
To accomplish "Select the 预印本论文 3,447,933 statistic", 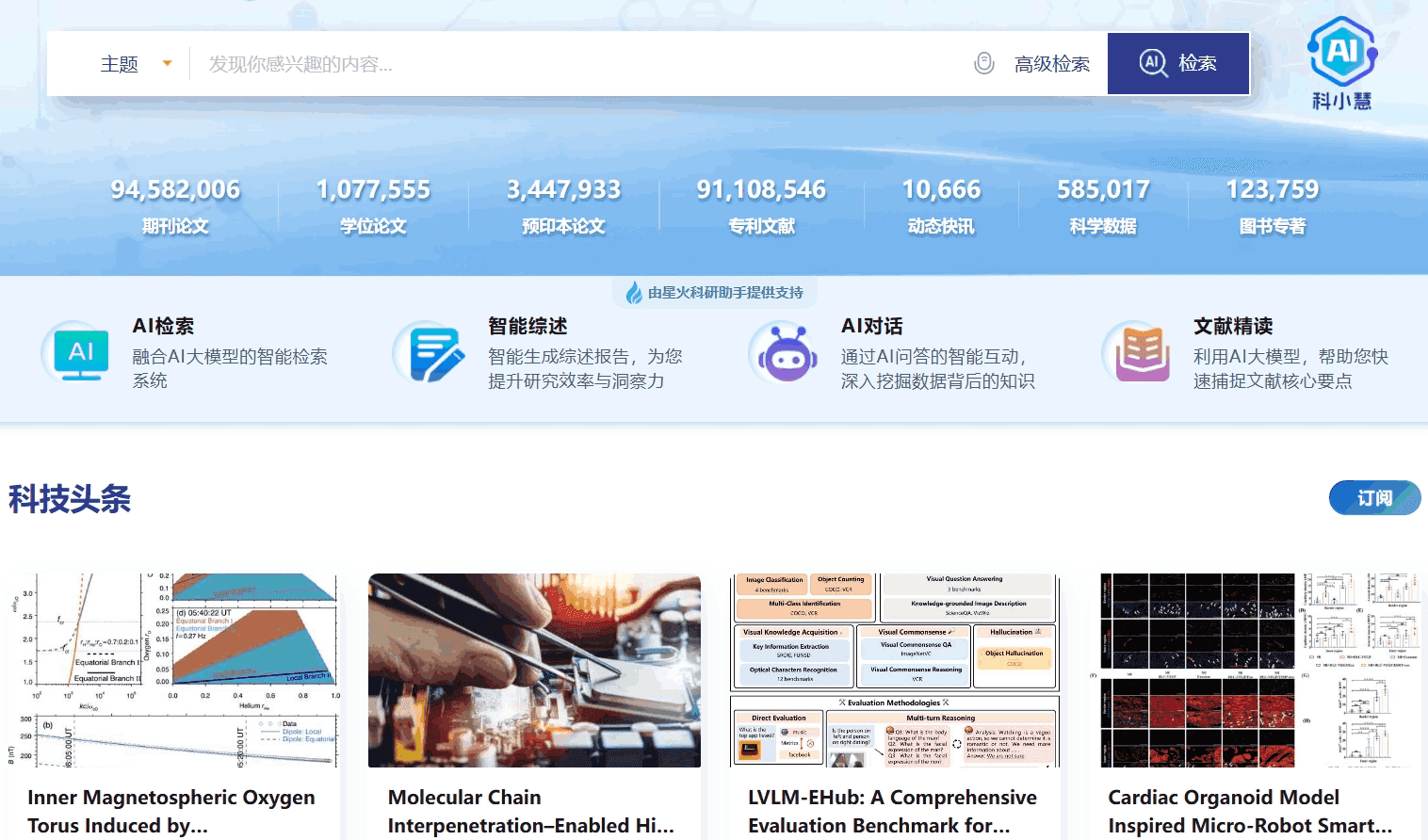I will point(563,206).
